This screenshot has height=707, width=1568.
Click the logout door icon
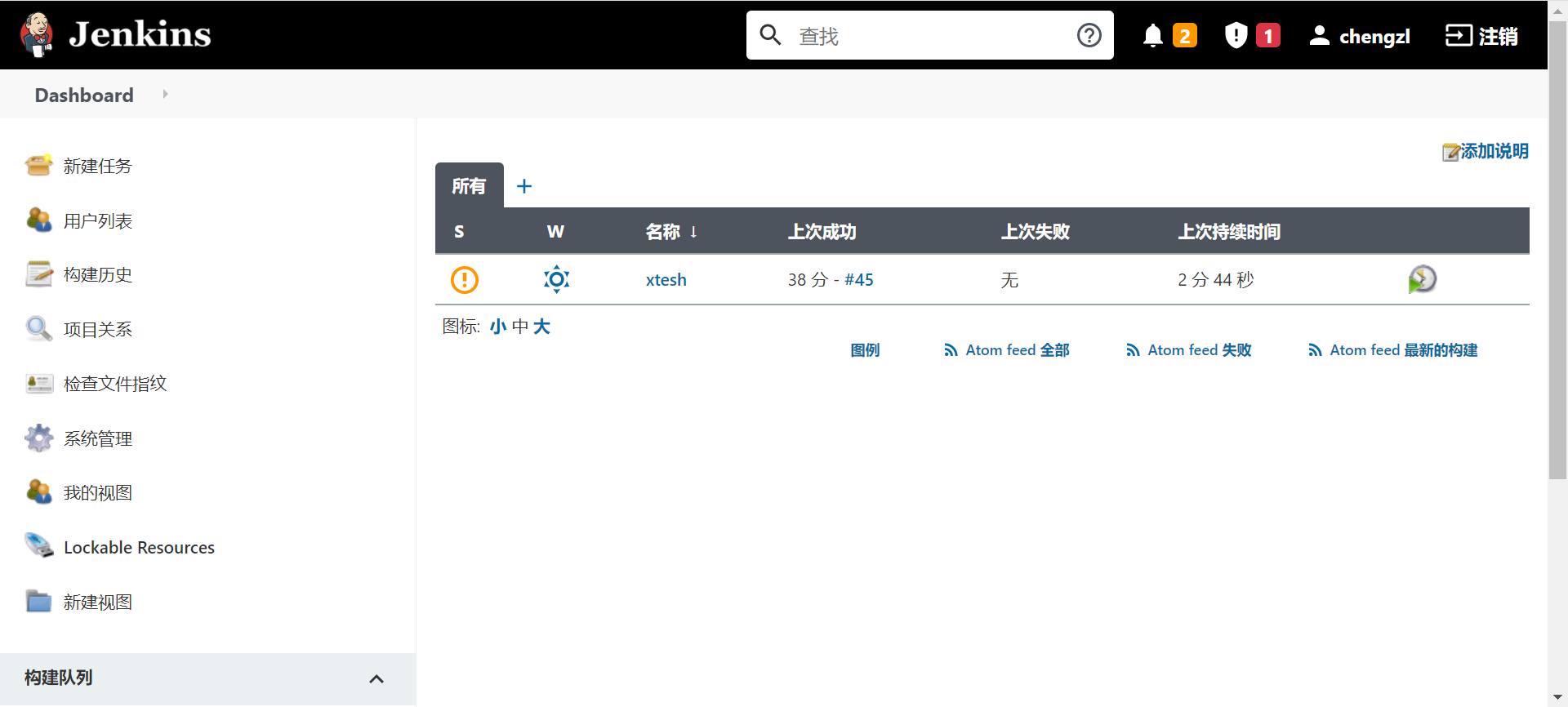(x=1459, y=35)
